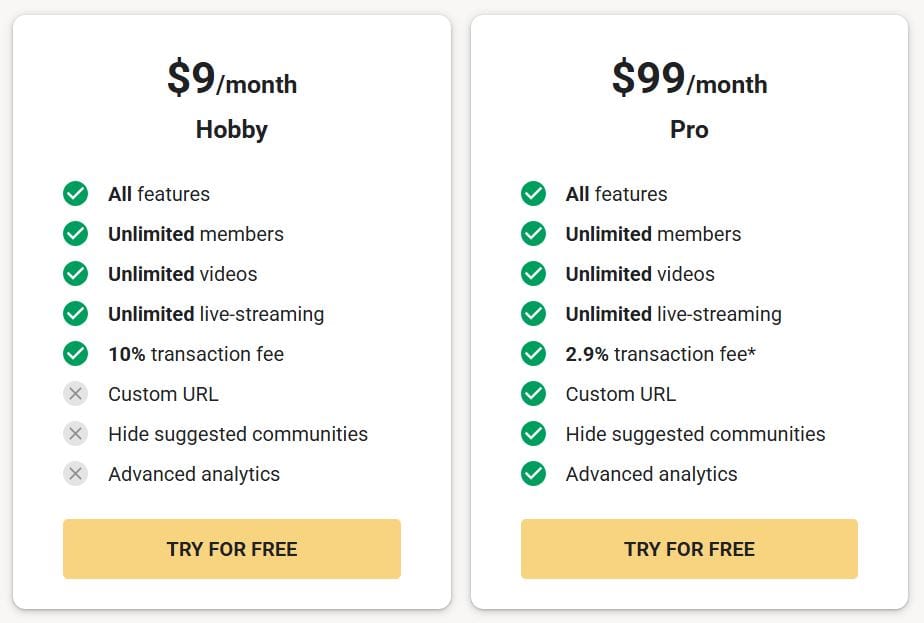Click the checkmark next to Unlimited members in Hobby
Image resolution: width=924 pixels, height=623 pixels.
(x=75, y=234)
